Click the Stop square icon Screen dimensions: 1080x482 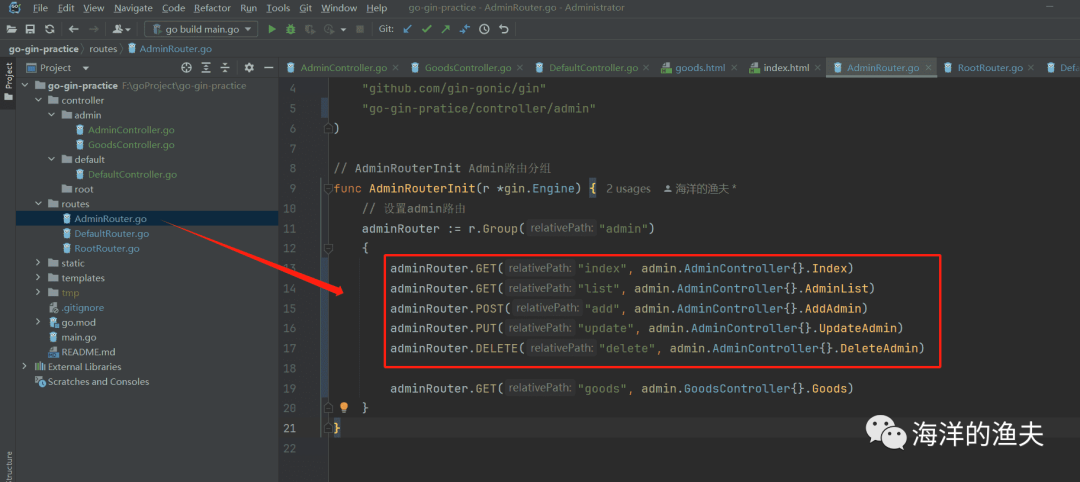coord(360,29)
